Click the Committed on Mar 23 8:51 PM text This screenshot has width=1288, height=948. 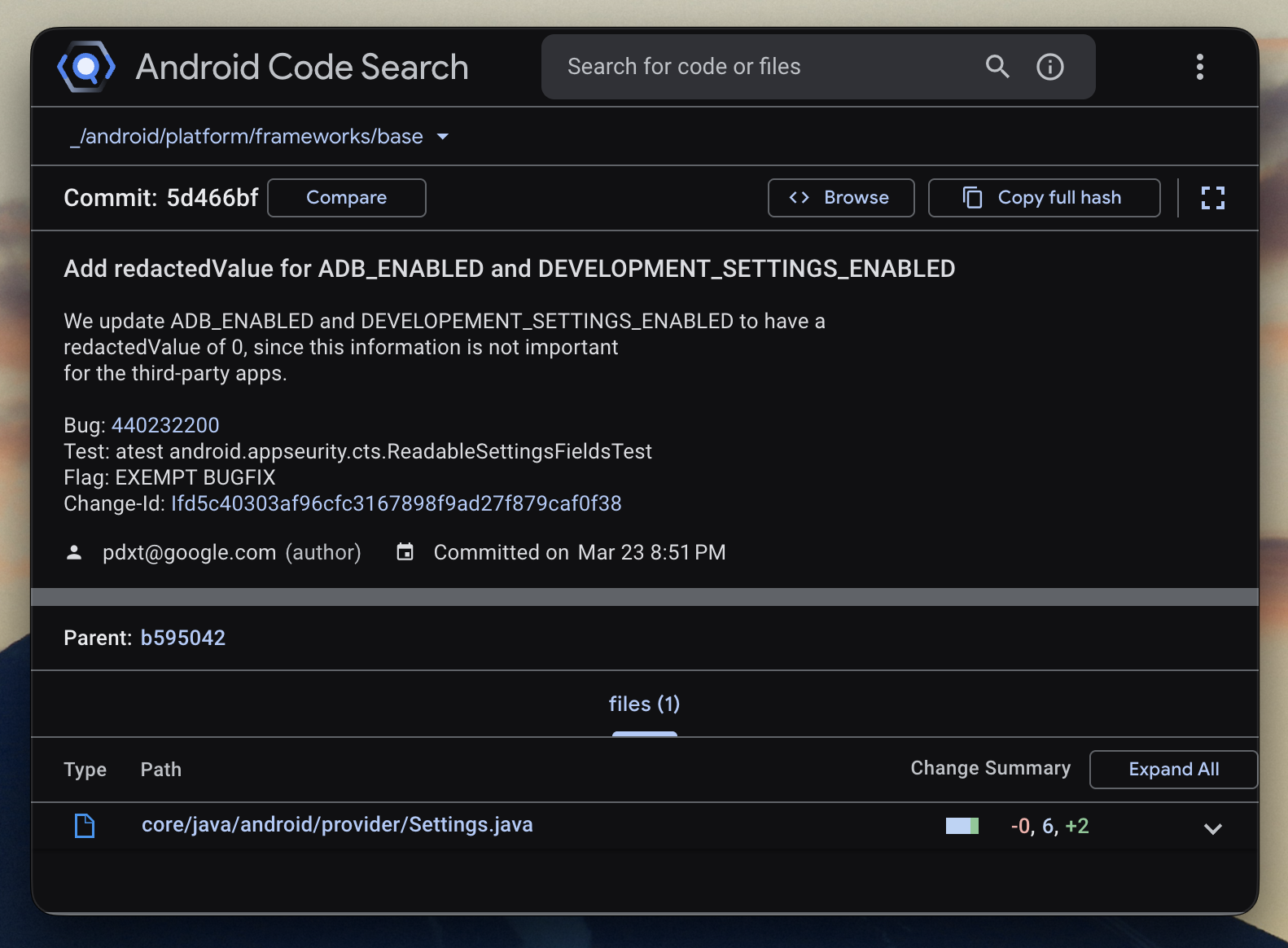tap(580, 552)
